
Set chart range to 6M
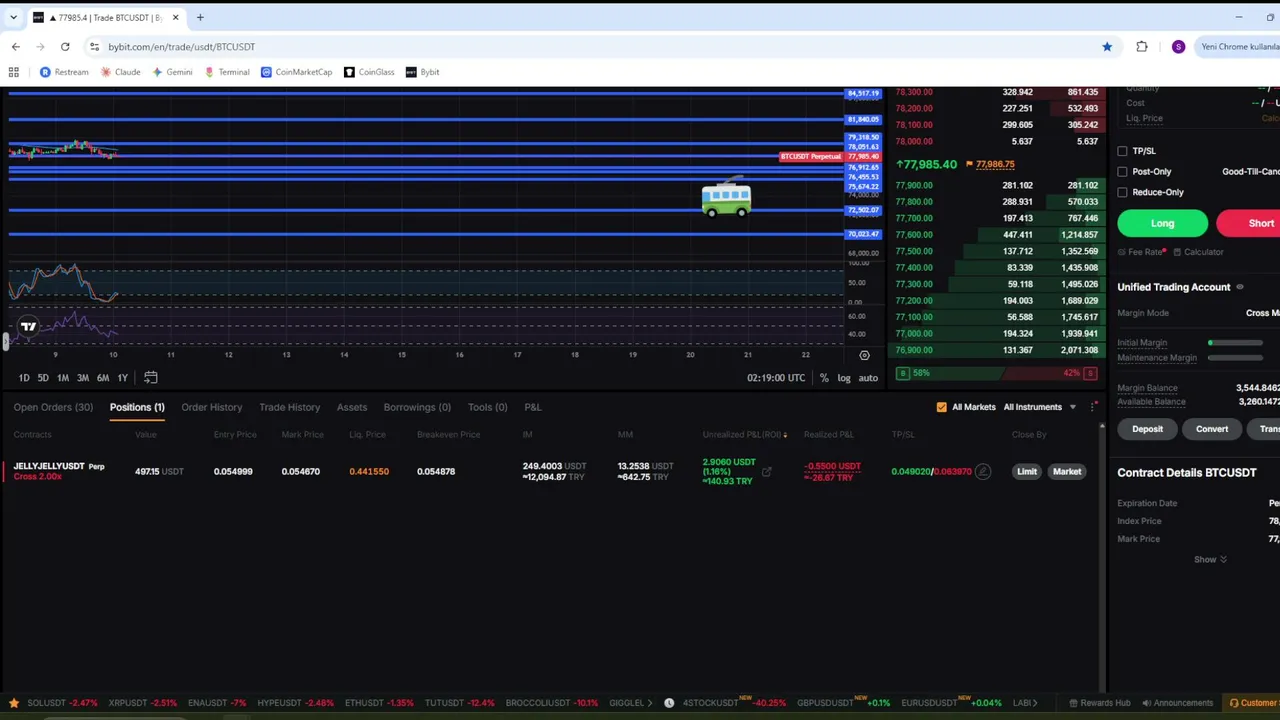103,377
